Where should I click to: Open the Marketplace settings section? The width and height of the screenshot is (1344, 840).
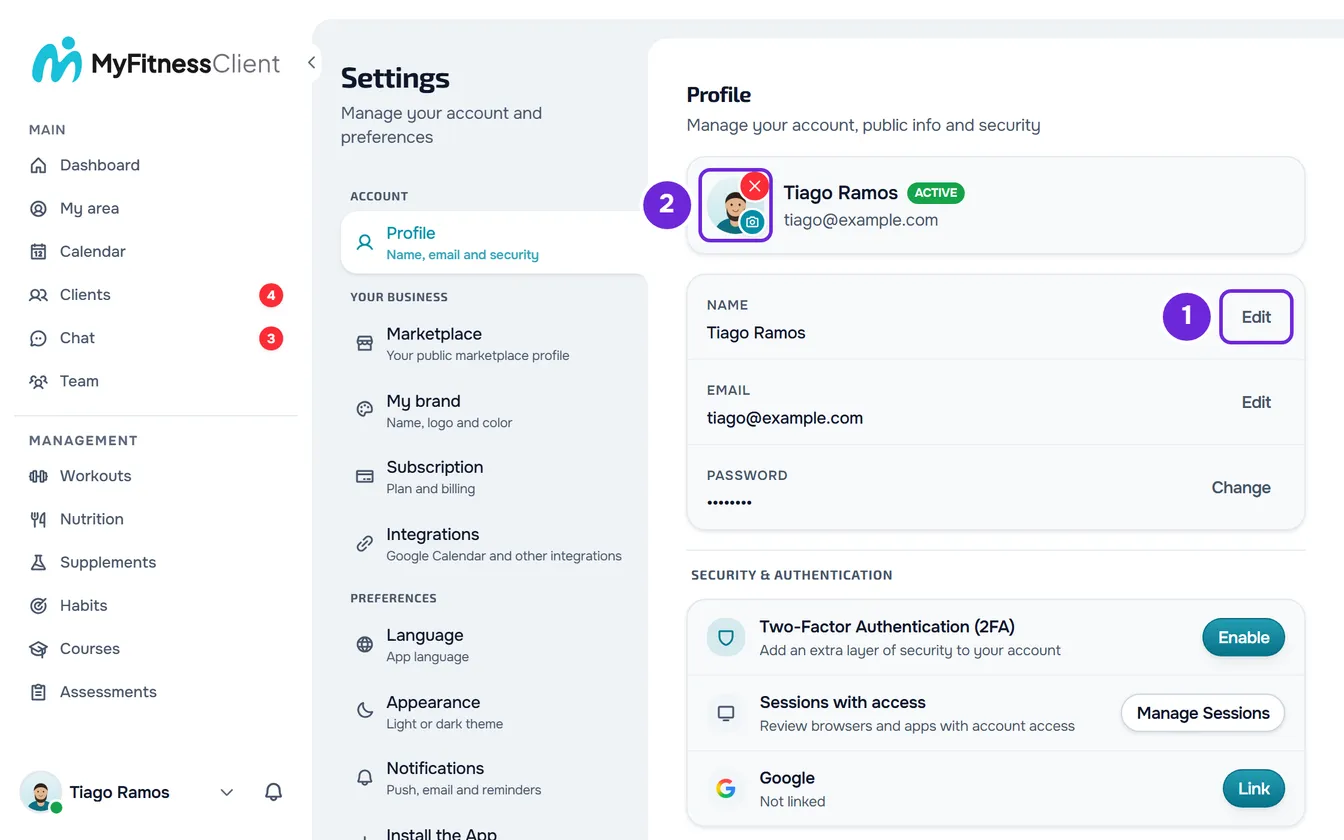(x=493, y=343)
